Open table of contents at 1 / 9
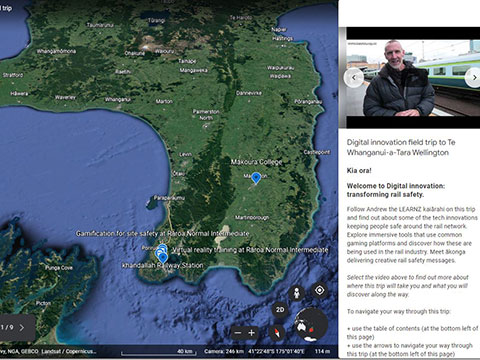 (7, 328)
